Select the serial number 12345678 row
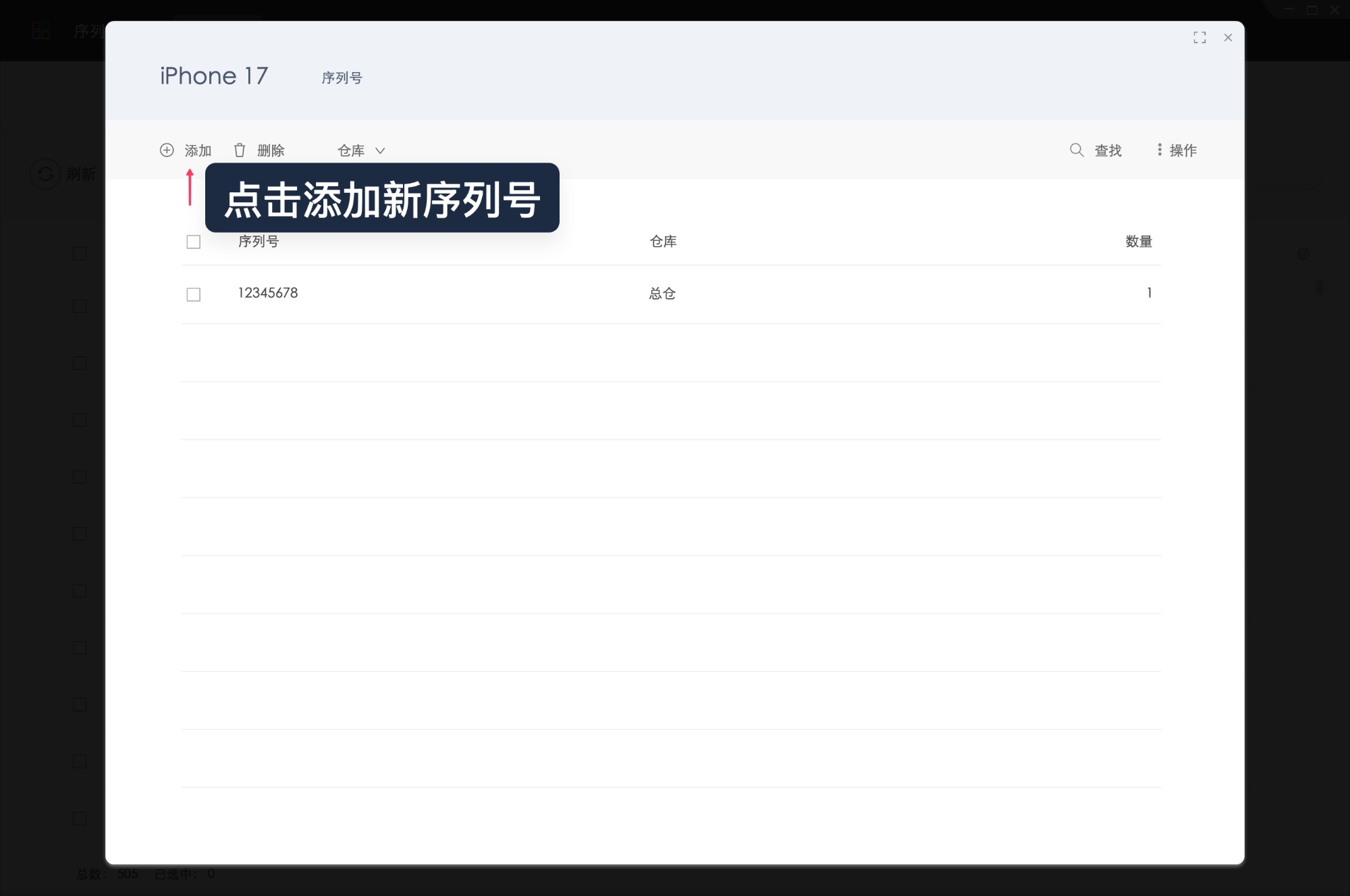The image size is (1350, 896). (267, 293)
